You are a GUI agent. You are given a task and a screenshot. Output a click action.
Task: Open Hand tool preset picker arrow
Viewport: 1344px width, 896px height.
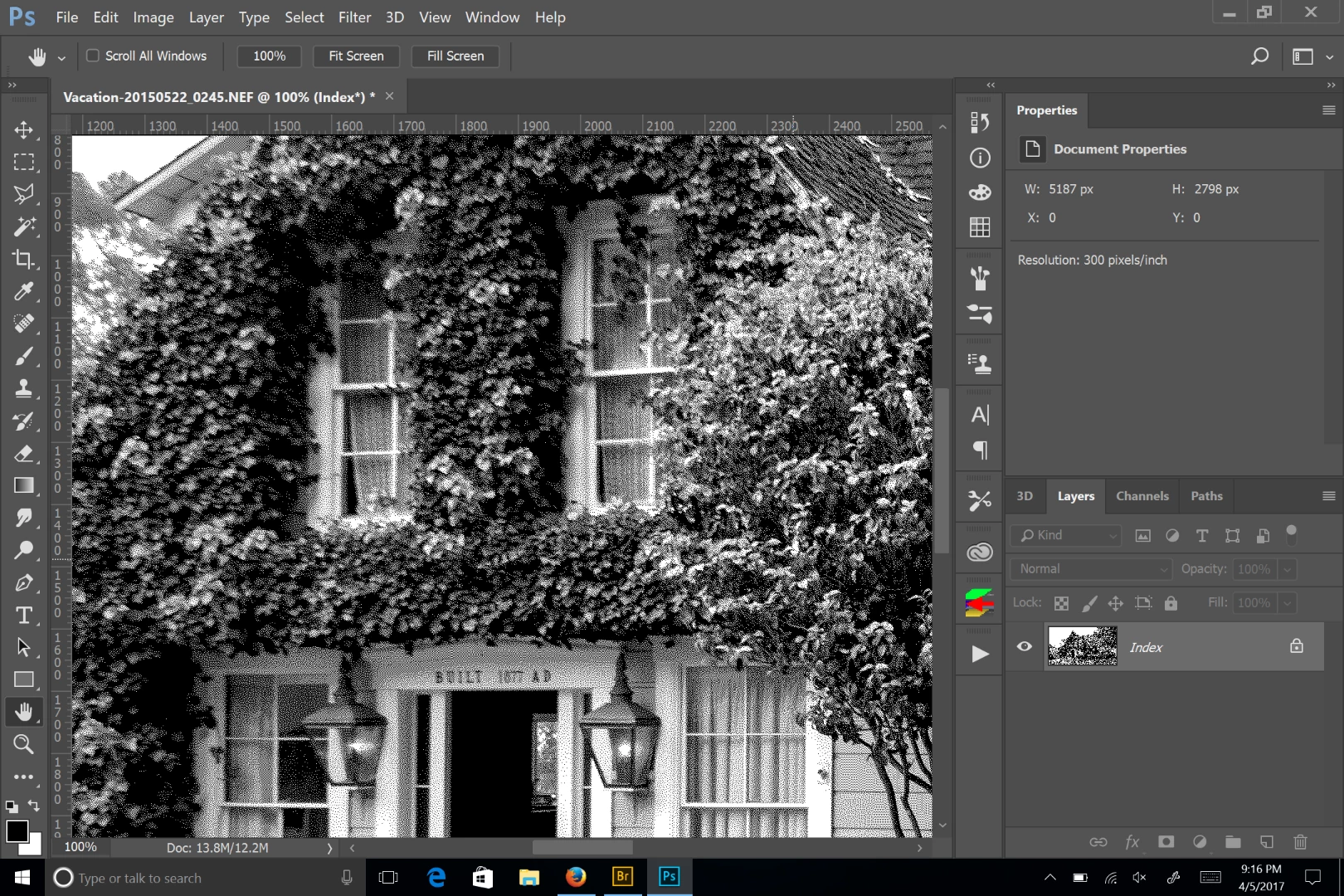pos(61,57)
